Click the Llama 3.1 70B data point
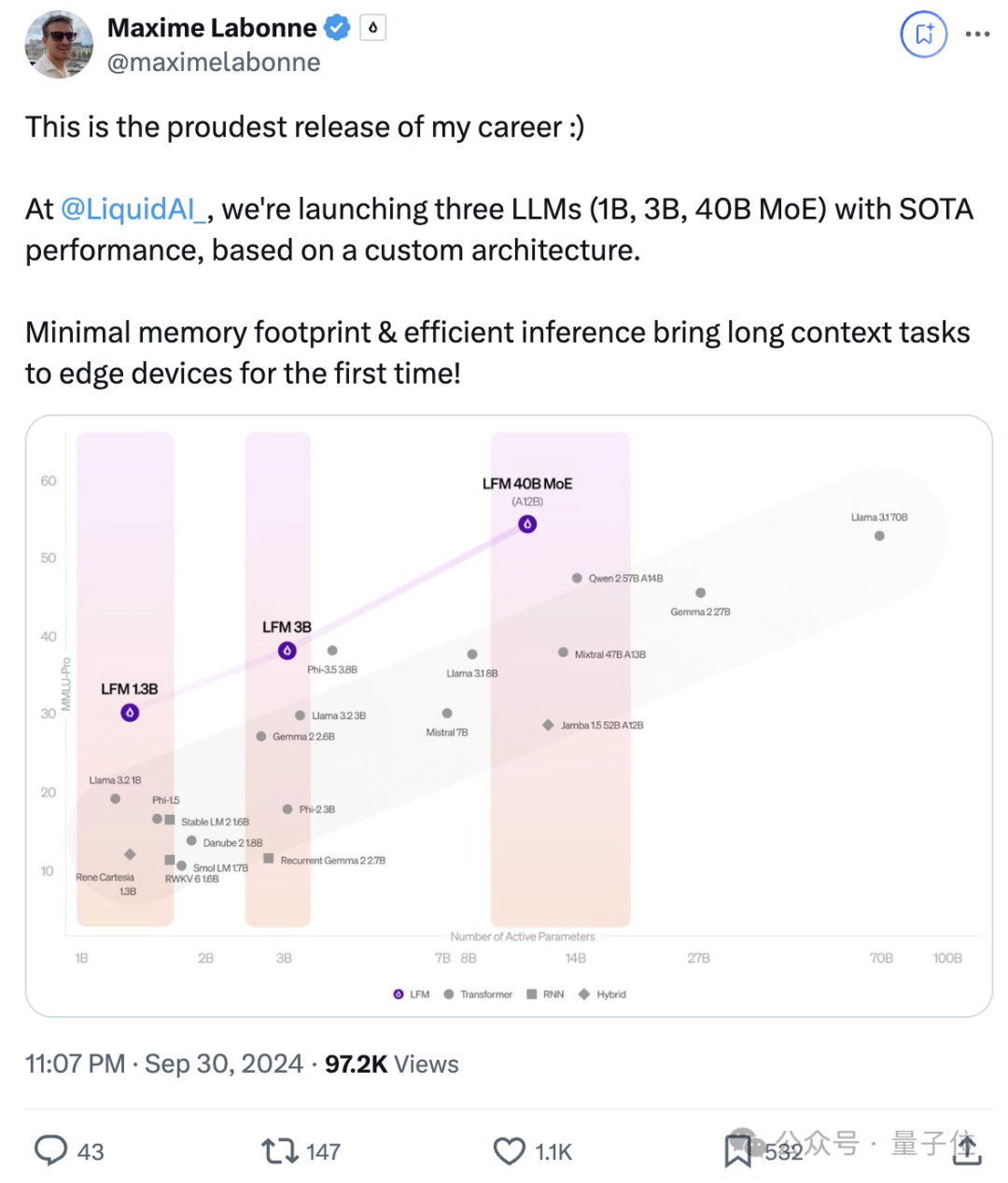 coord(879,536)
